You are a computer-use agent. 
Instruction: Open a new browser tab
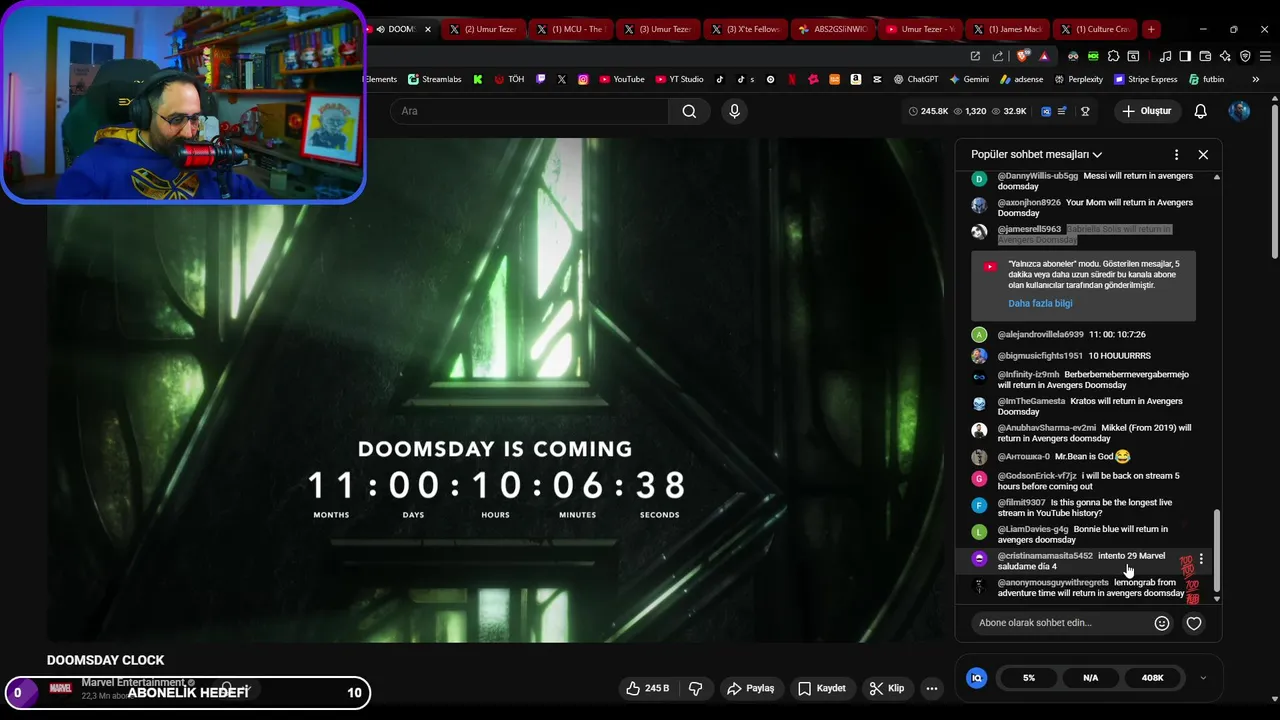click(x=1151, y=29)
